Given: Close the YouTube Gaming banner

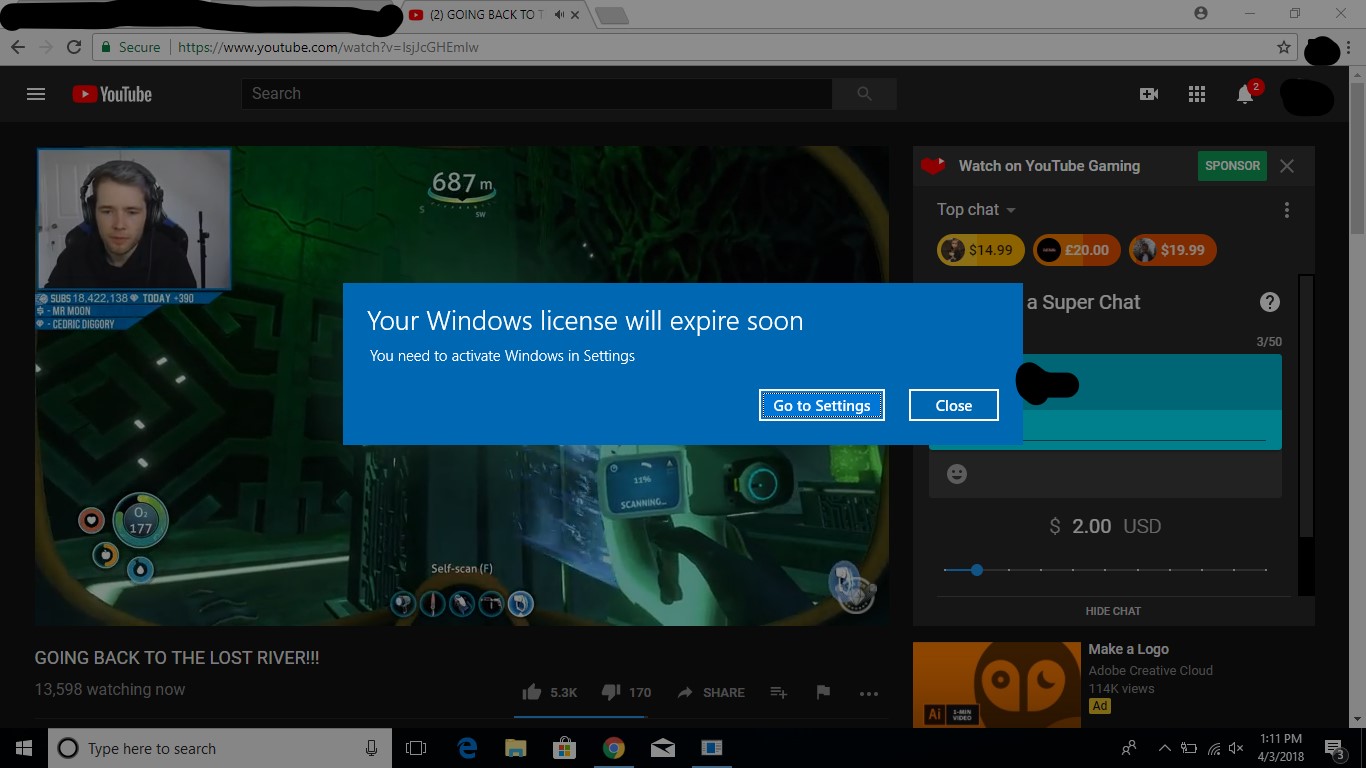Looking at the screenshot, I should (1287, 166).
